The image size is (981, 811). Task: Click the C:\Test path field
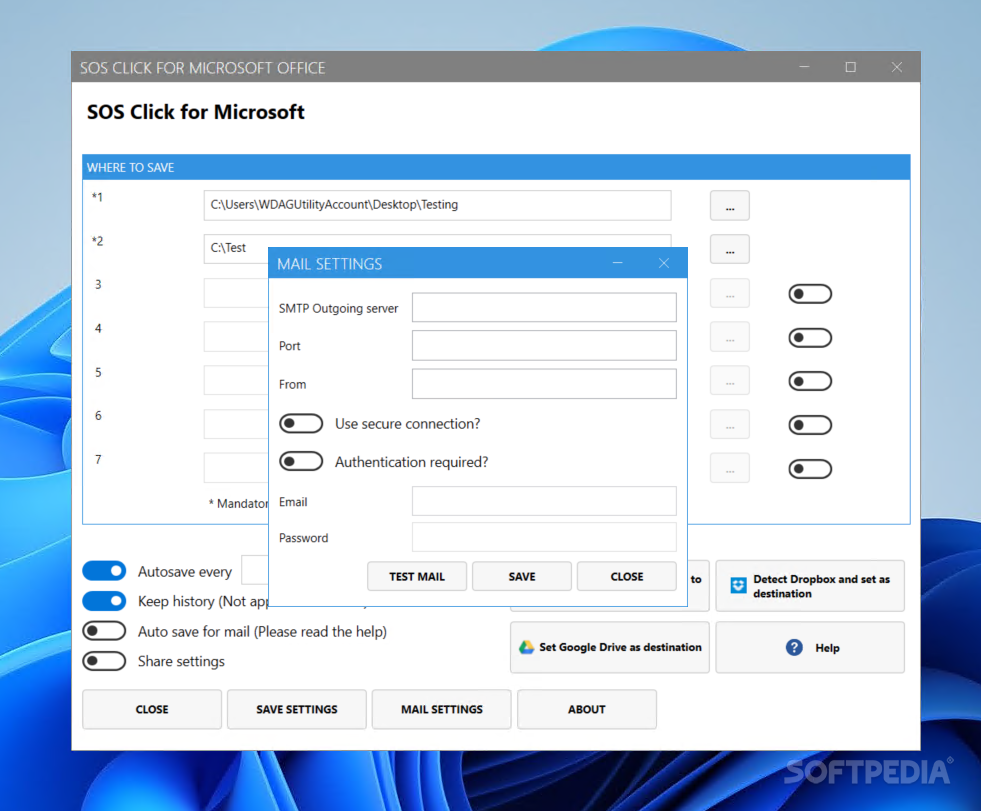click(x=236, y=249)
